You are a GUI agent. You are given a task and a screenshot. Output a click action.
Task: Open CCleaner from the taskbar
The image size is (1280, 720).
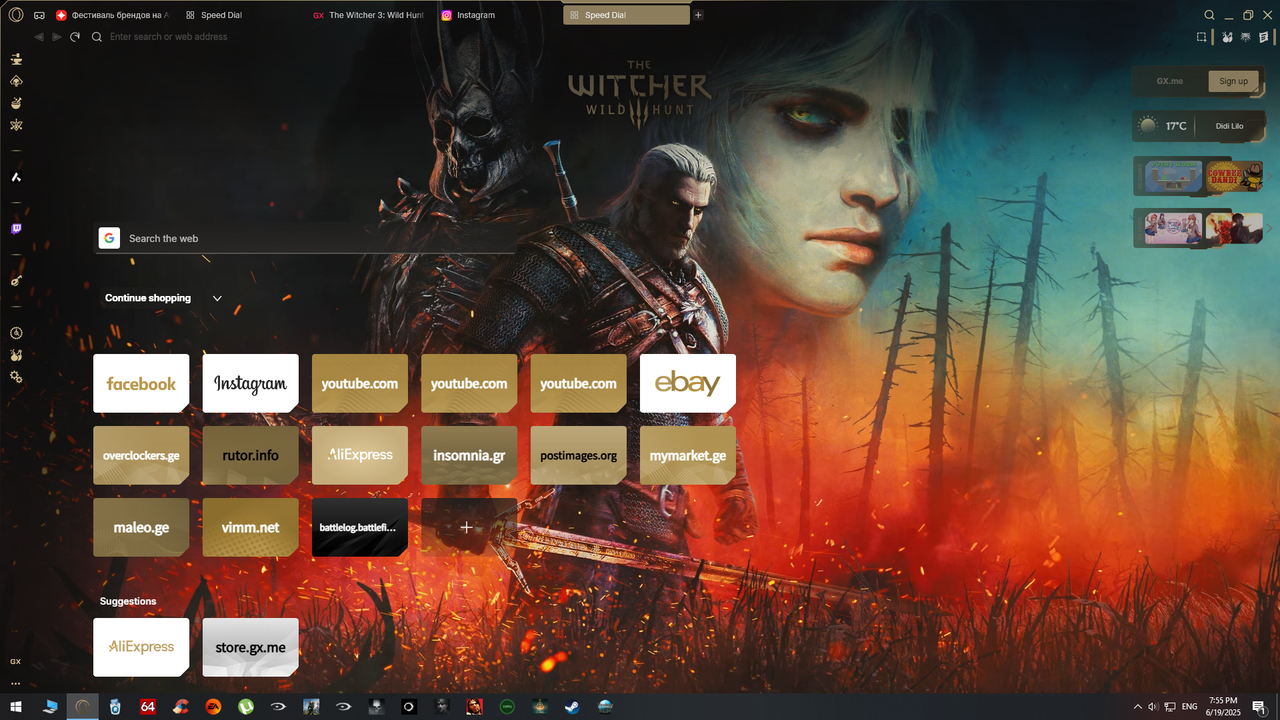[180, 707]
